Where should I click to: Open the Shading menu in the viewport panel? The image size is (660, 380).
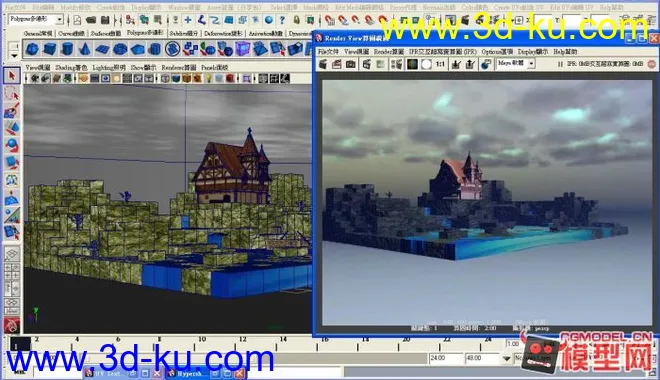tap(71, 67)
